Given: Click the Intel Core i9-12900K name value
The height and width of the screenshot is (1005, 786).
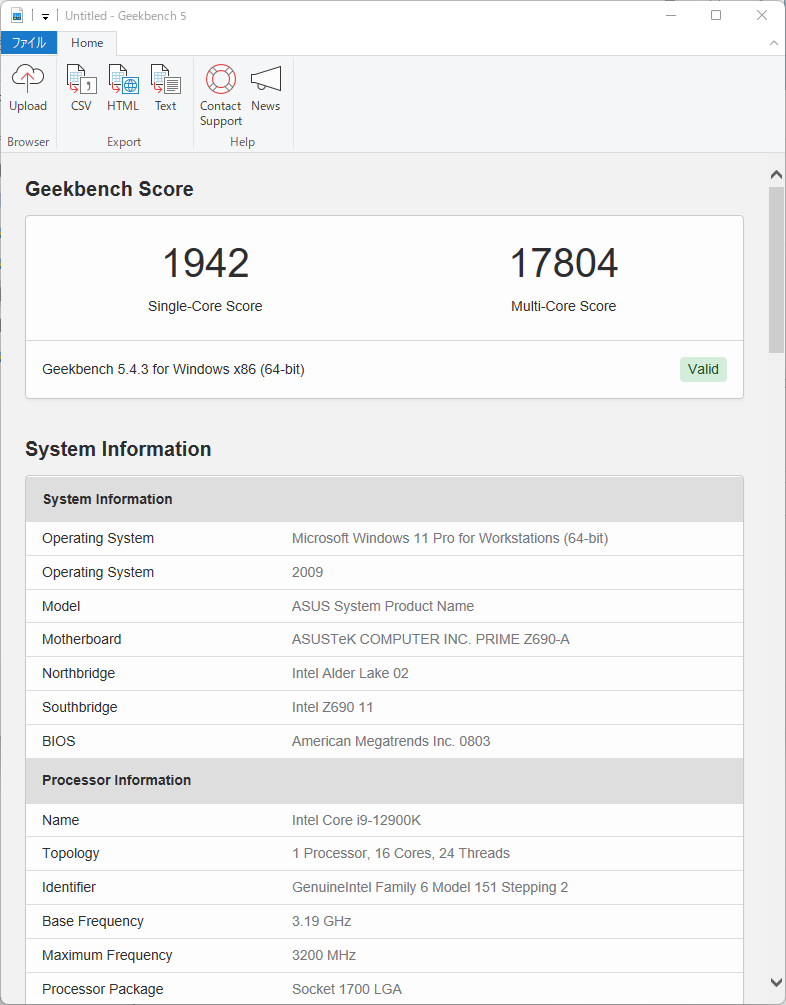Looking at the screenshot, I should pos(356,820).
